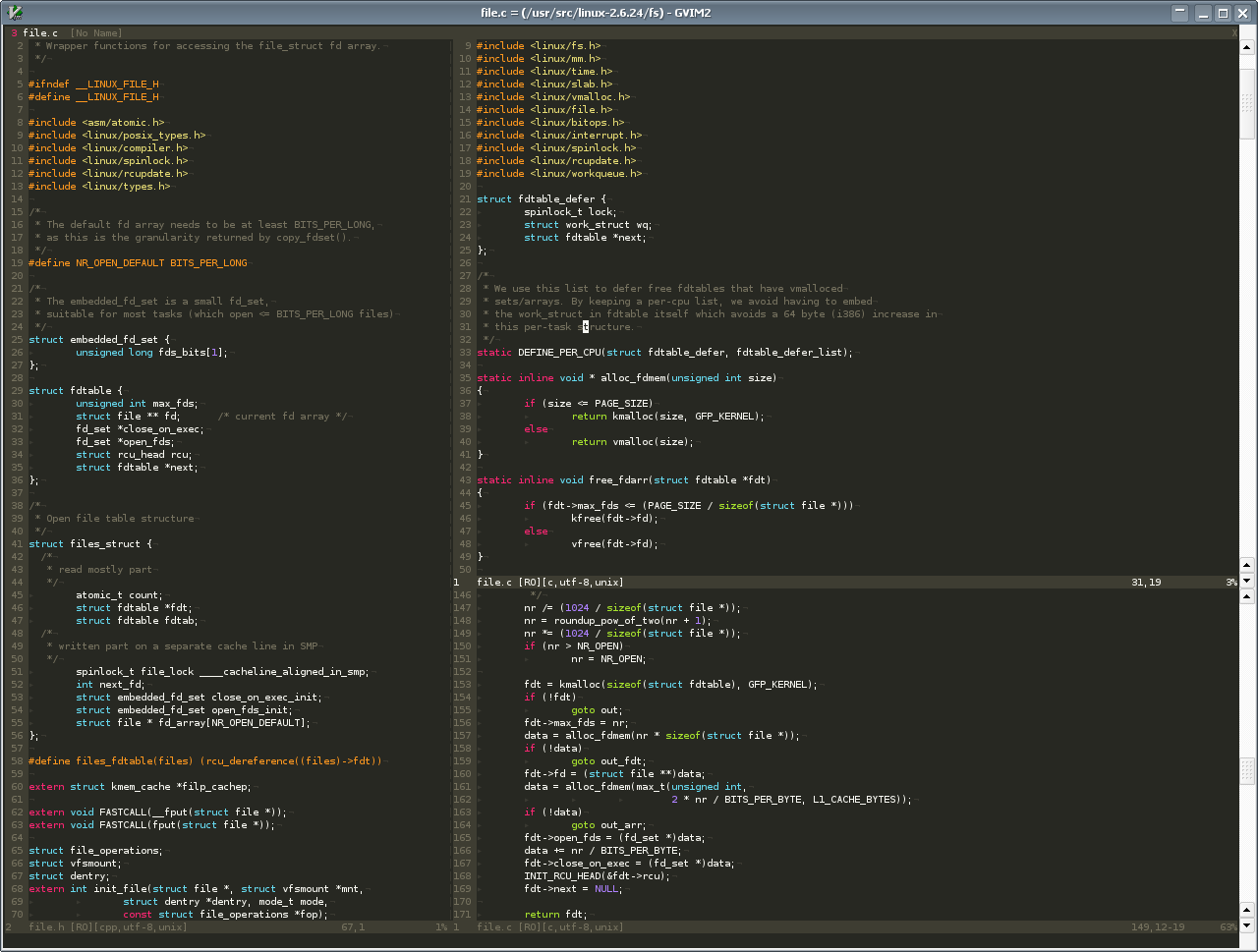Place cursor on 'goto out_arr;' line

coord(607,825)
